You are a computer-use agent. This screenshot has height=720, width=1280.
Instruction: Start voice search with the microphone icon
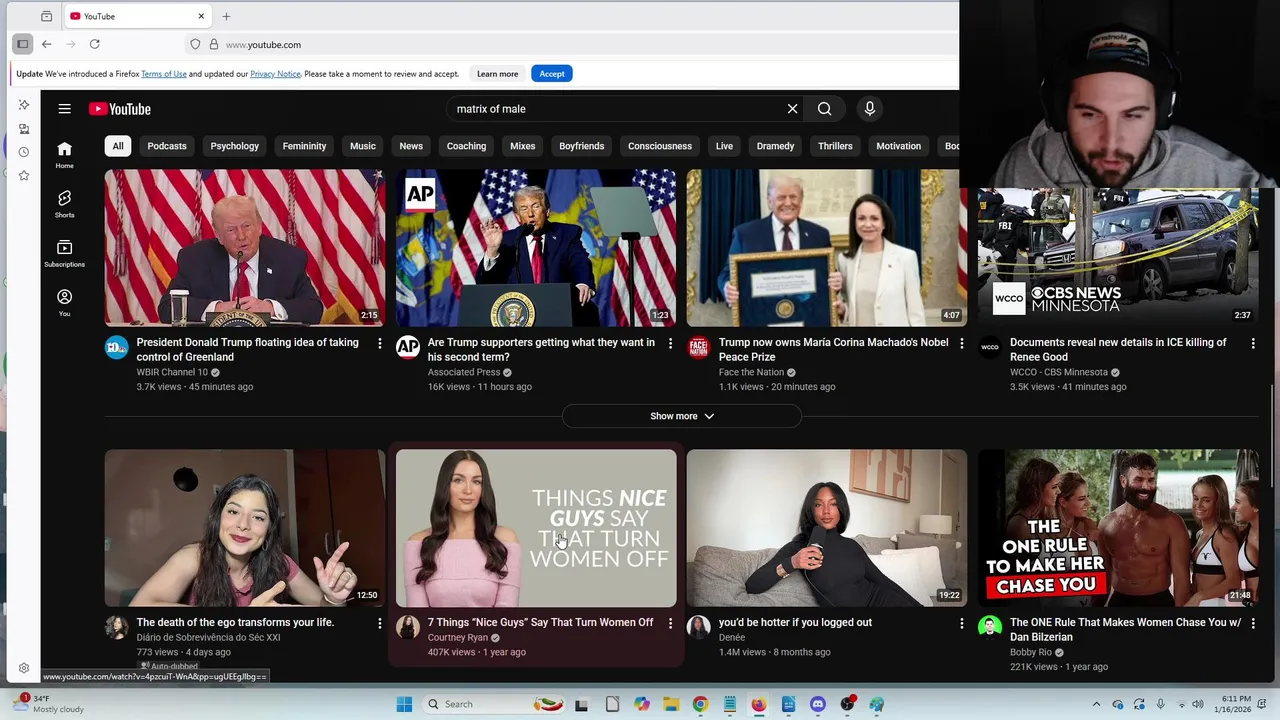coord(869,109)
